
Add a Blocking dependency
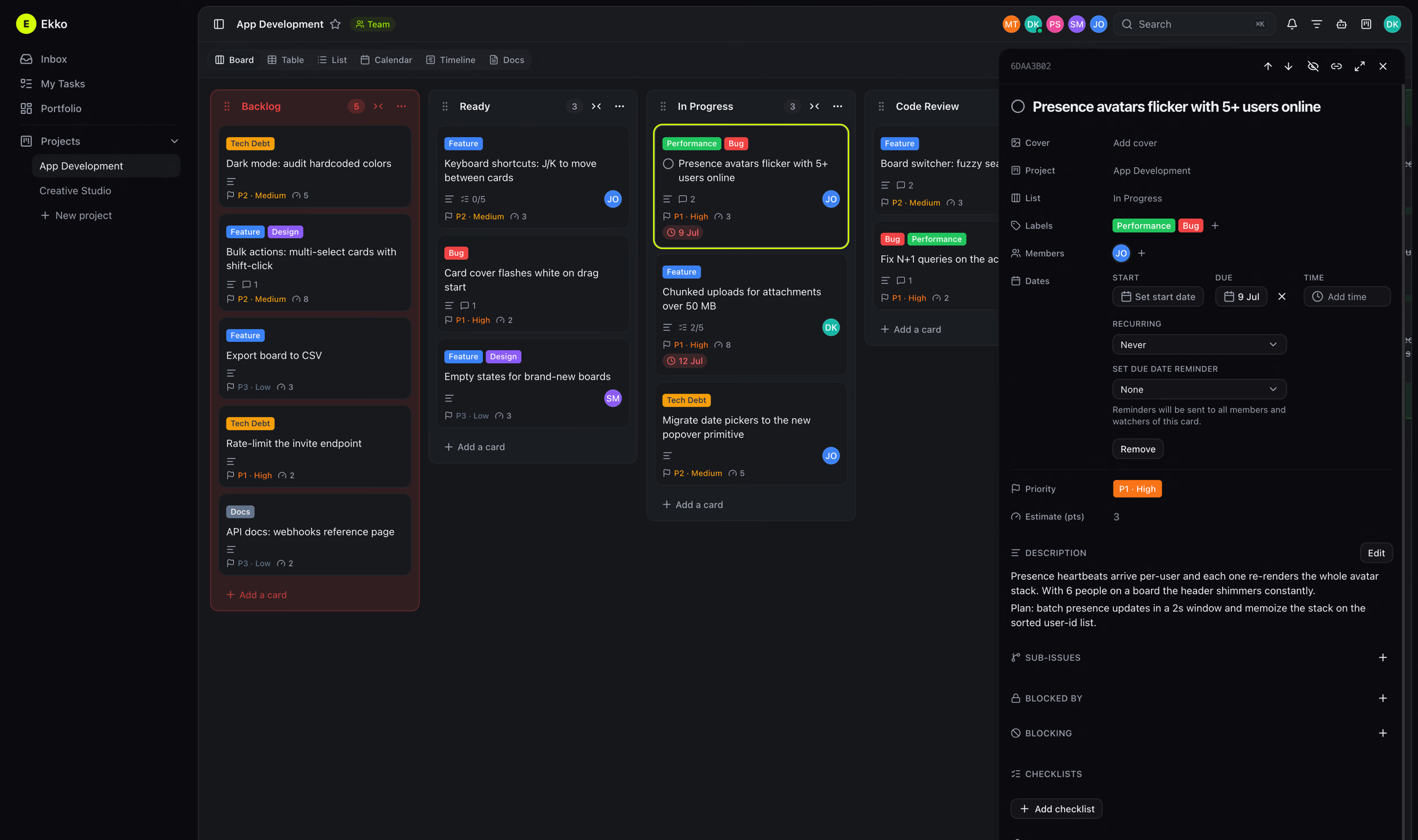coord(1383,733)
